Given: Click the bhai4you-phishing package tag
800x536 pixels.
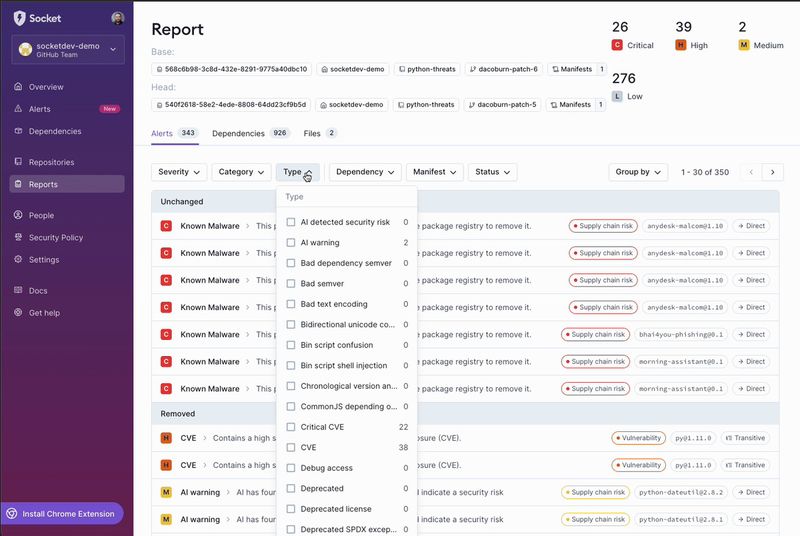Looking at the screenshot, I should coord(681,335).
